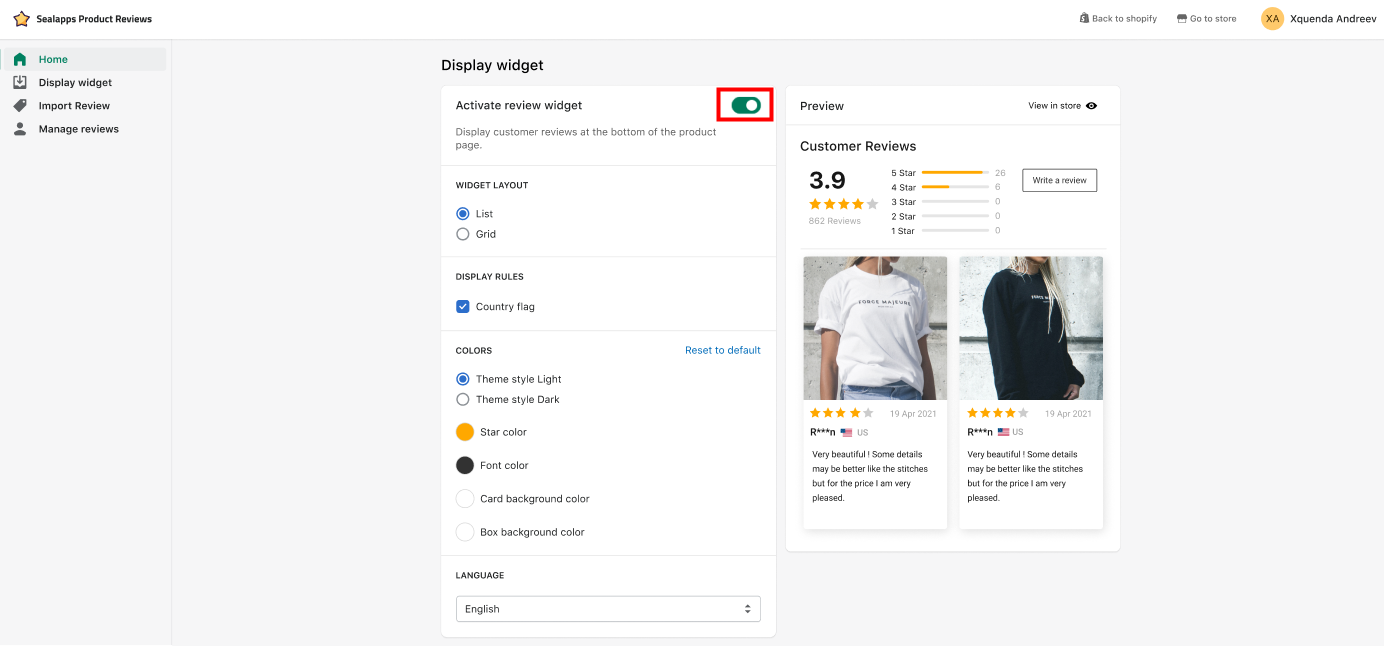Click the Reset to default link
This screenshot has height=646, width=1384.
click(722, 350)
